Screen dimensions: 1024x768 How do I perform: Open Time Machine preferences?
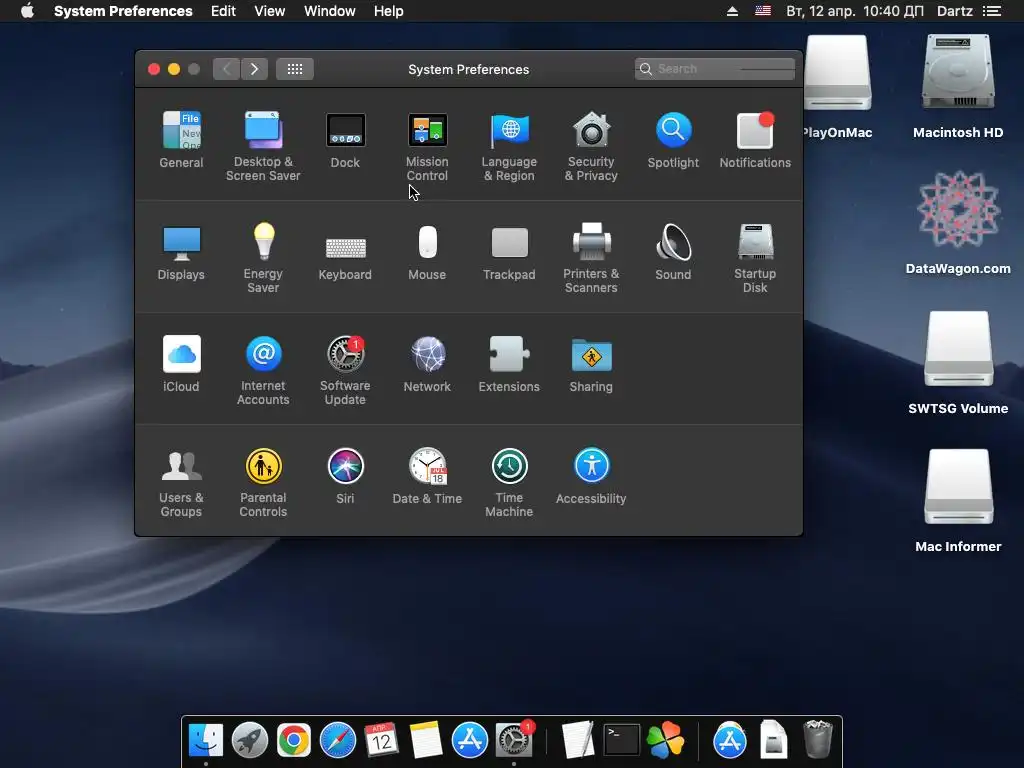[x=509, y=482]
